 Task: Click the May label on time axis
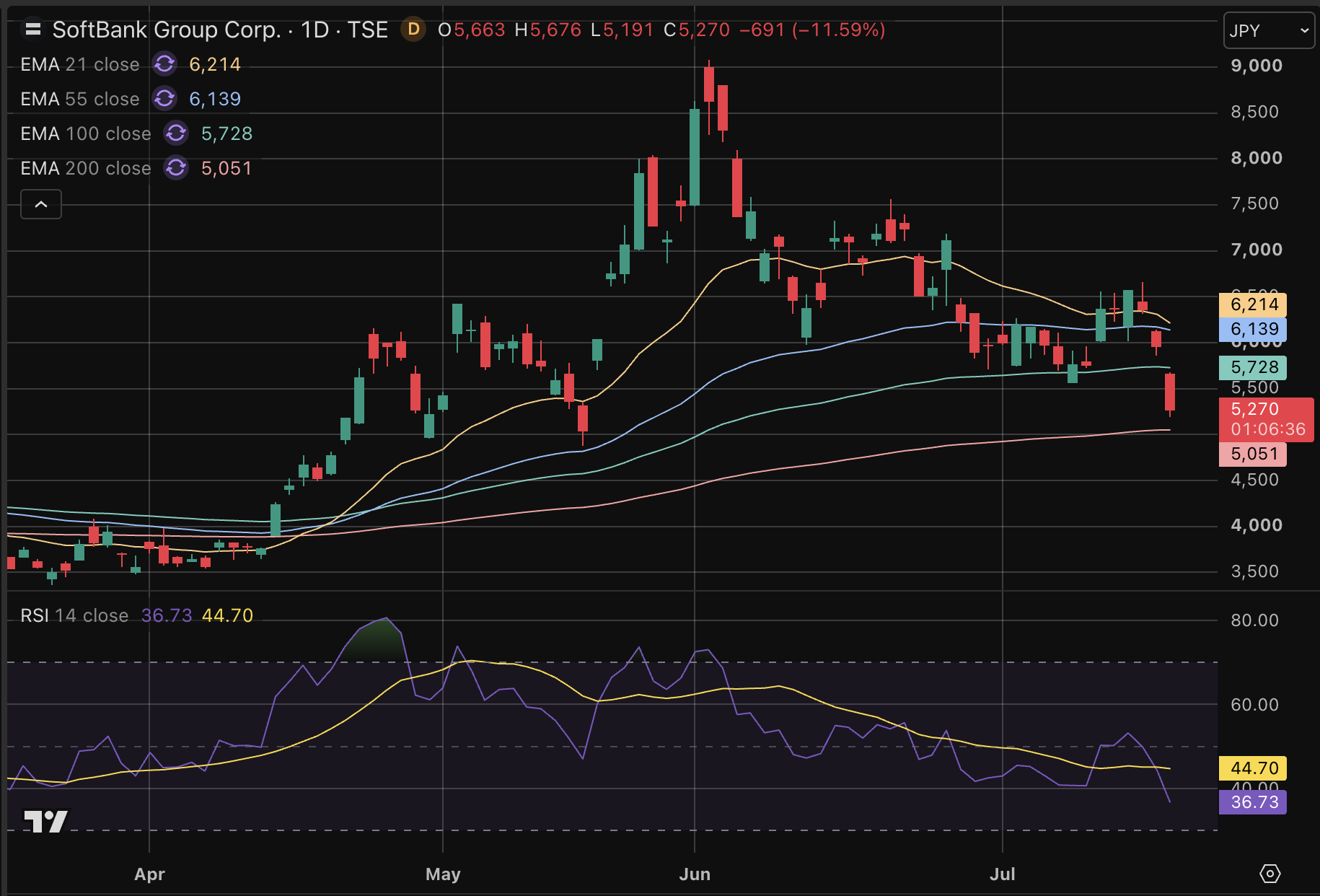click(x=443, y=874)
